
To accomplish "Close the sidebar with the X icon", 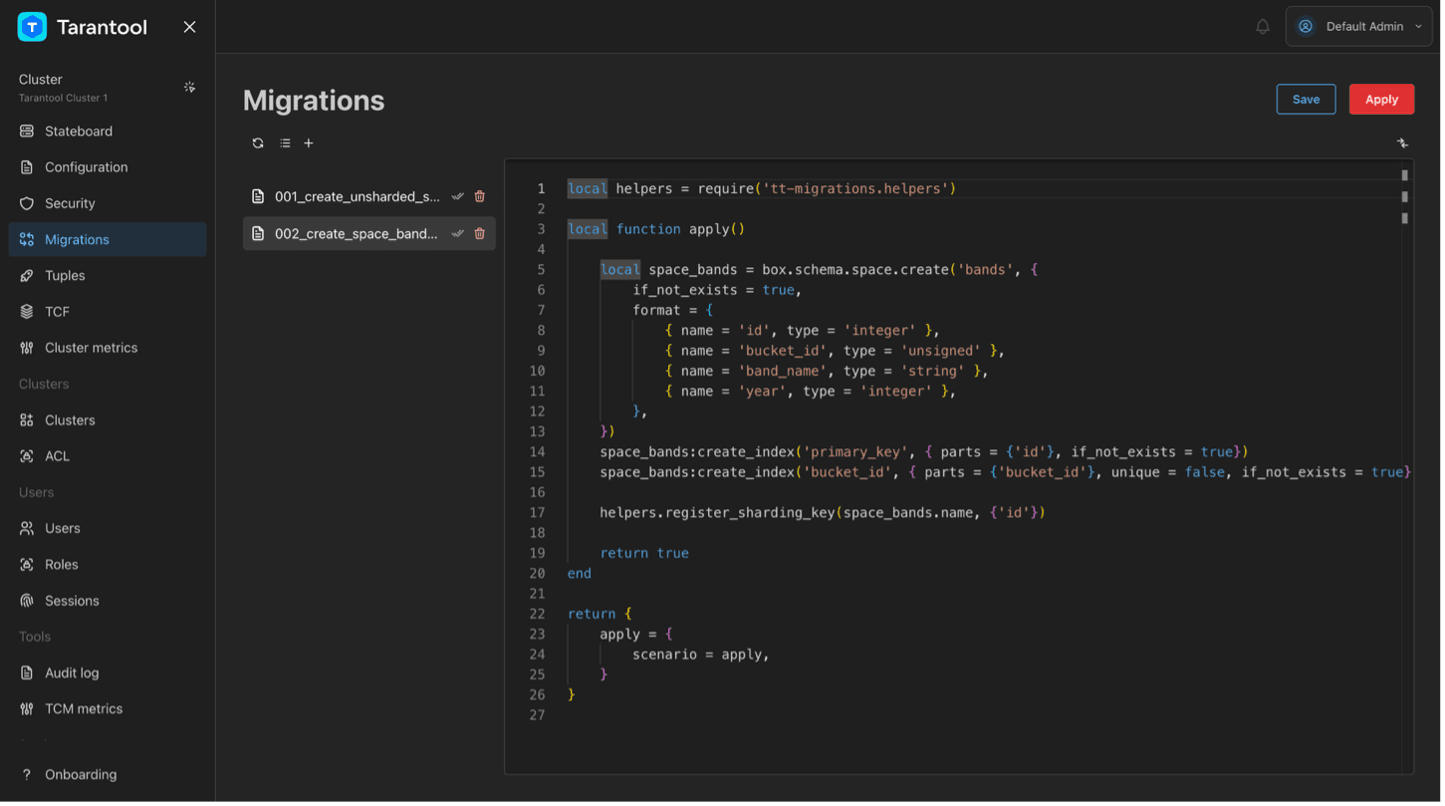I will (190, 27).
